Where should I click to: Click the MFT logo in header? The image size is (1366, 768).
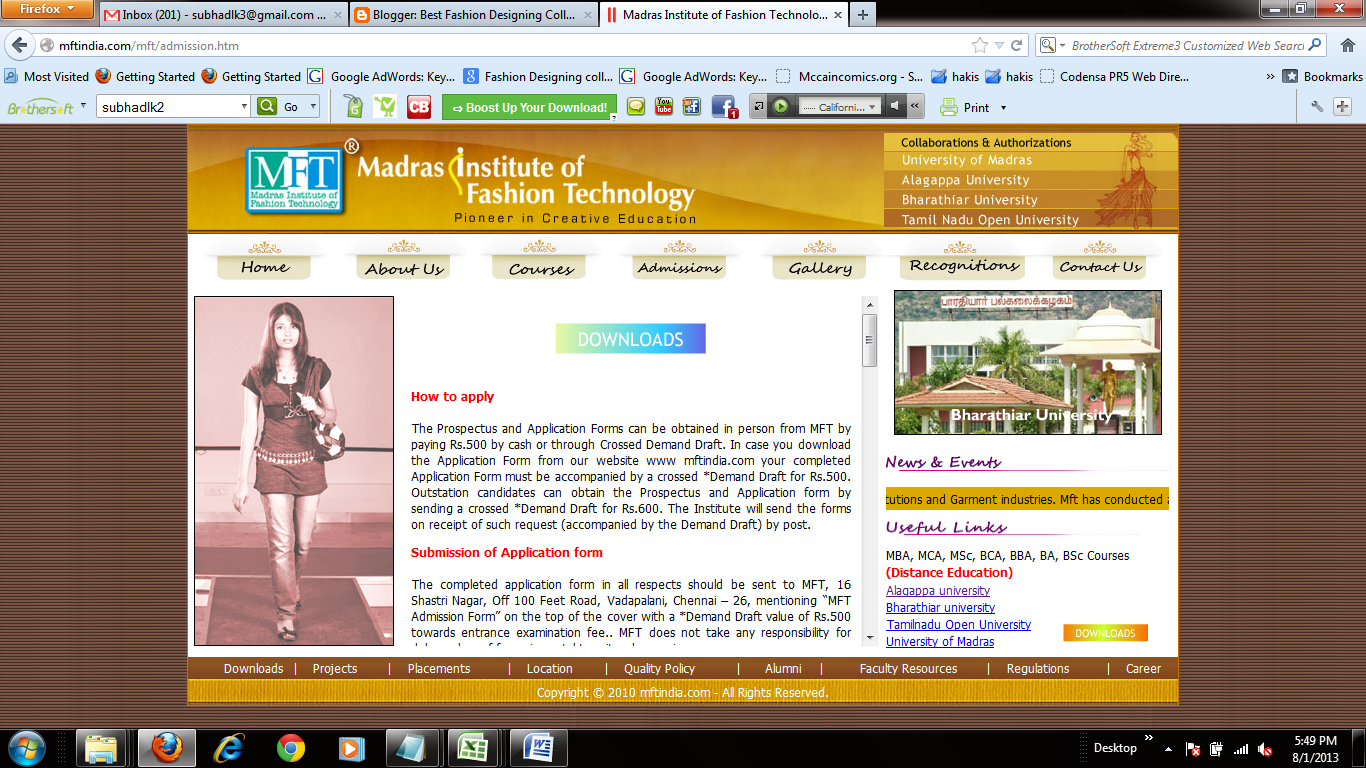click(294, 181)
